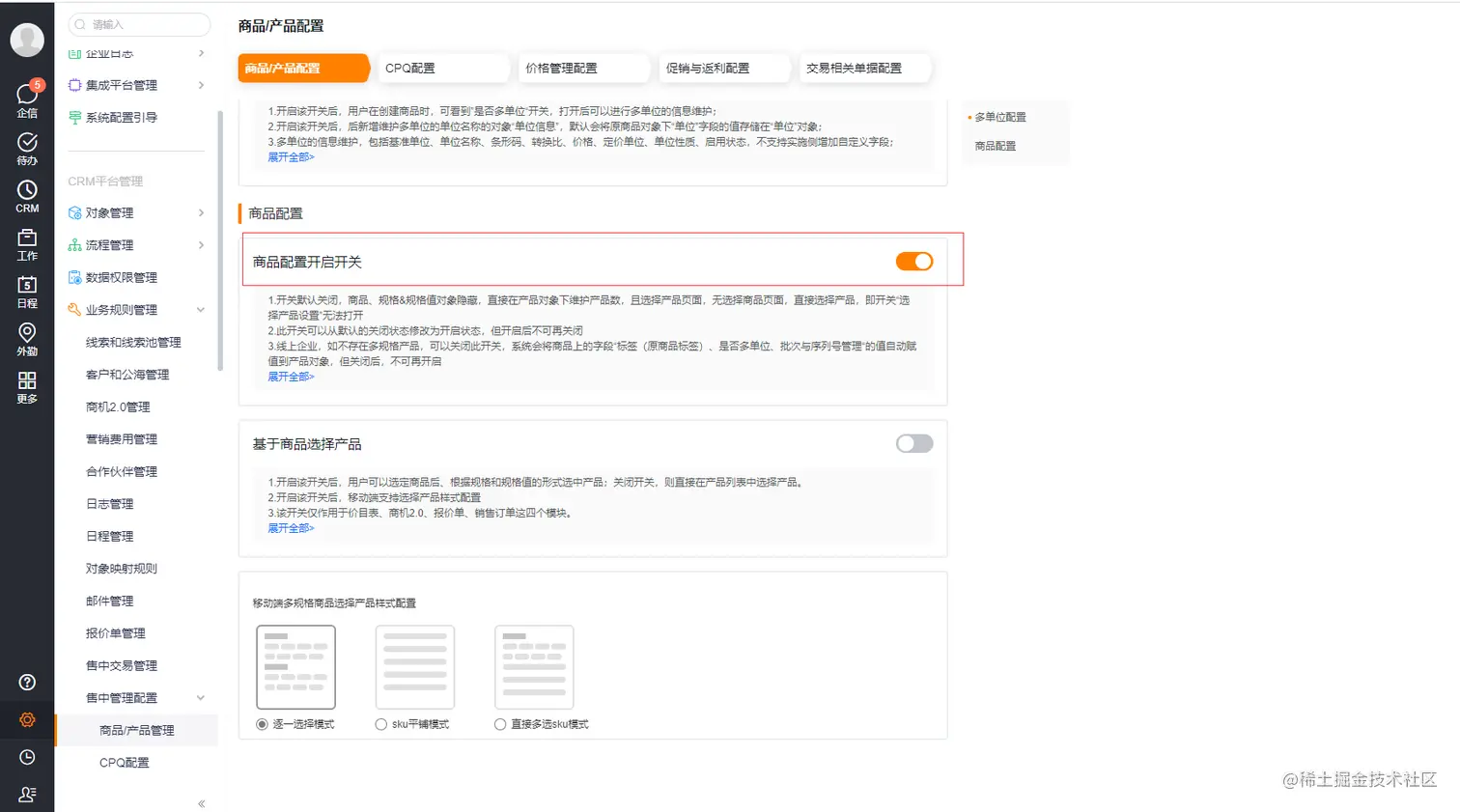Click 展开全部 under 多单位 description
The width and height of the screenshot is (1460, 812).
pos(291,157)
